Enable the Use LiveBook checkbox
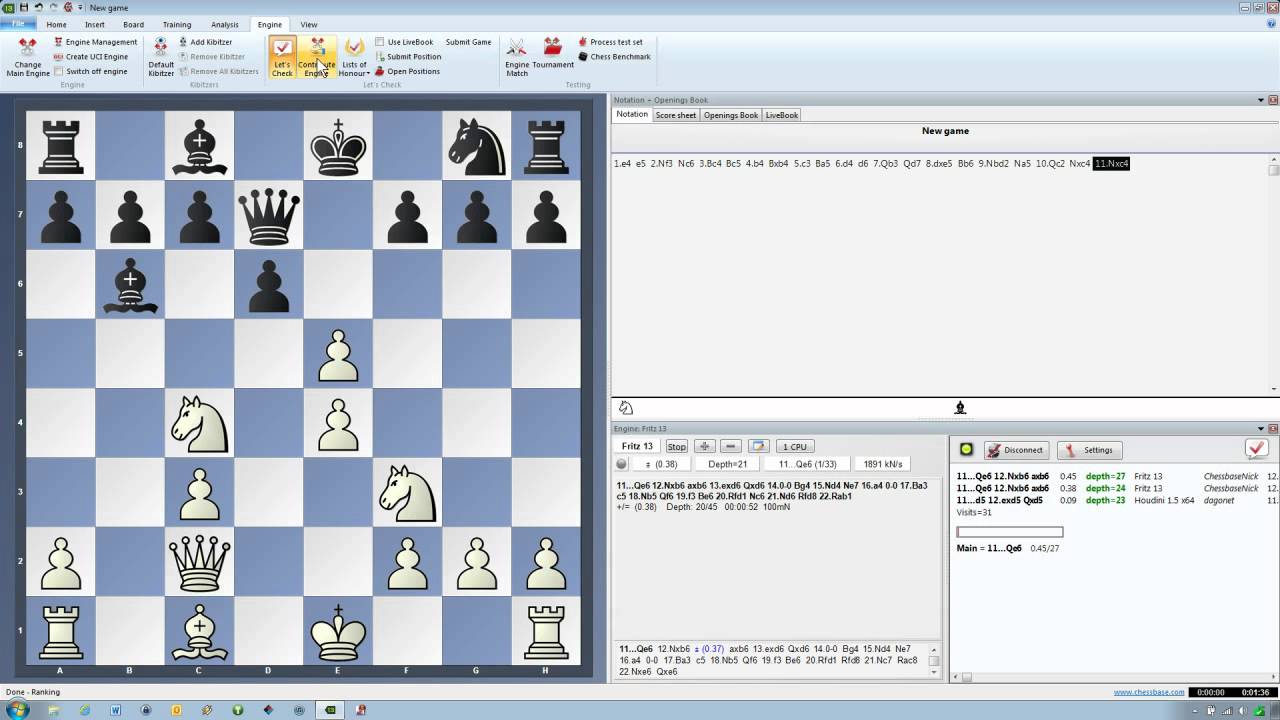1280x720 pixels. coord(380,42)
